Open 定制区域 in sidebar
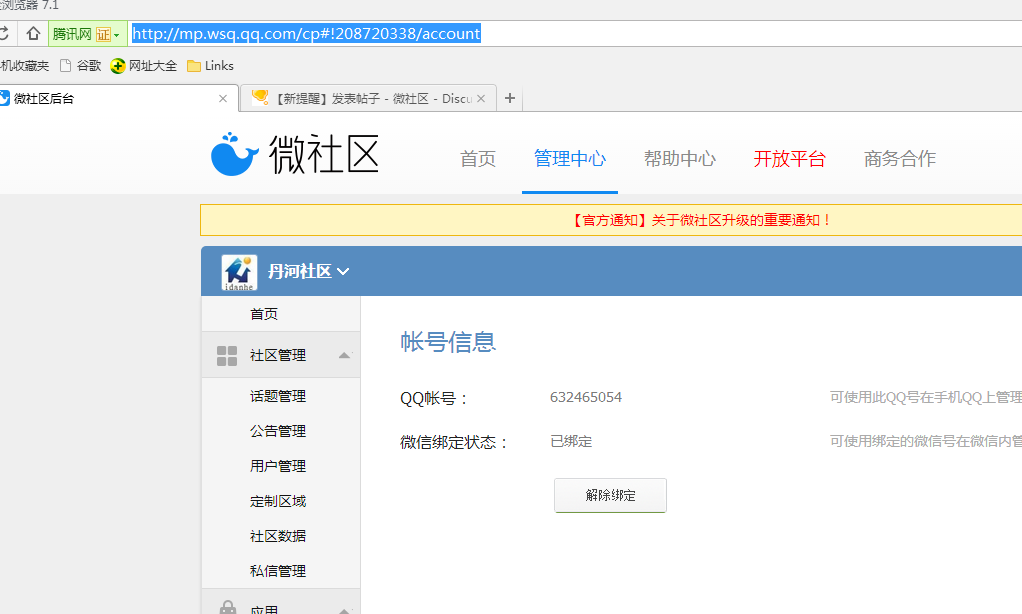 278,501
